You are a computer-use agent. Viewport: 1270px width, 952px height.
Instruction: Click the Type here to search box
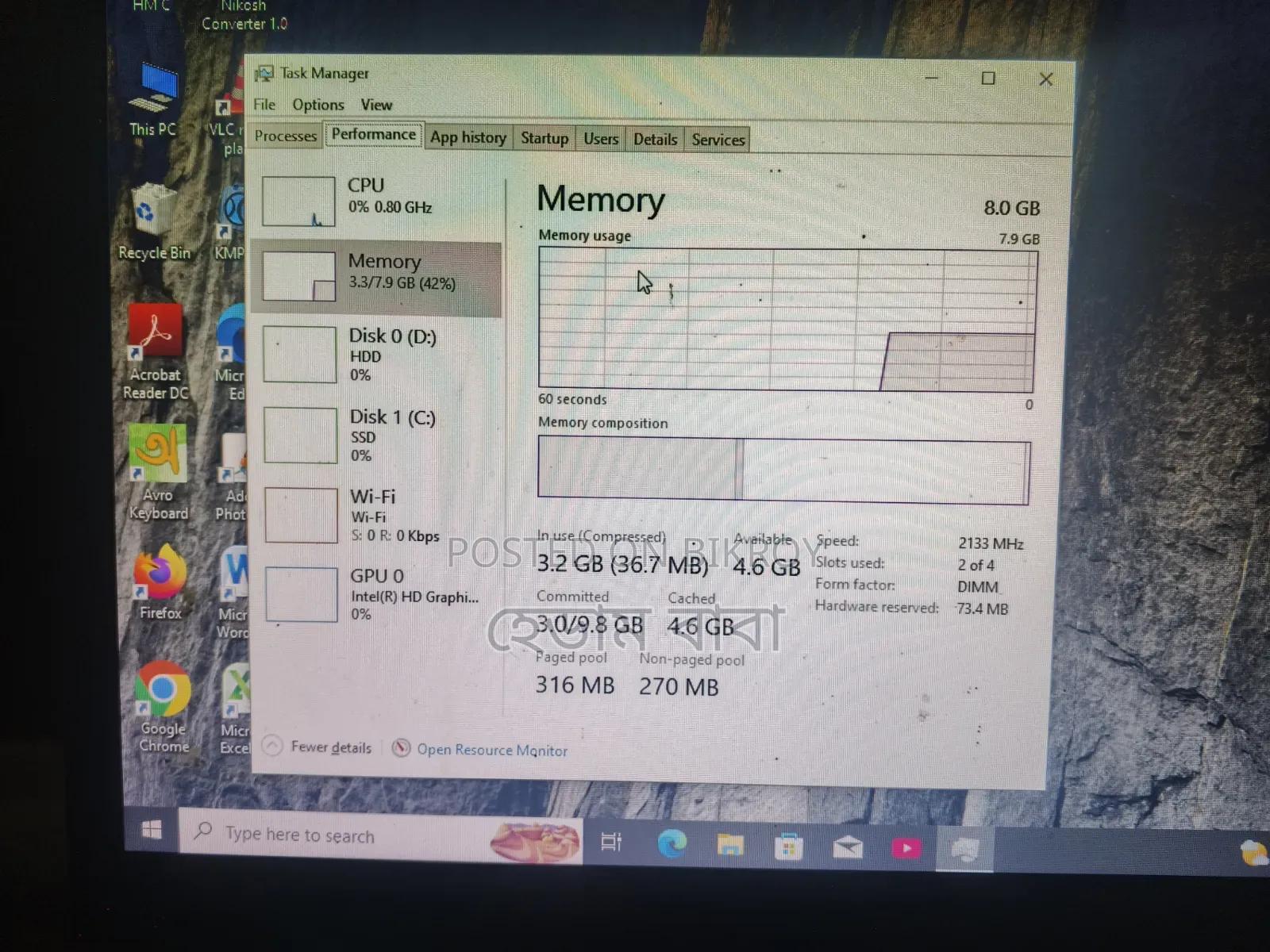381,835
